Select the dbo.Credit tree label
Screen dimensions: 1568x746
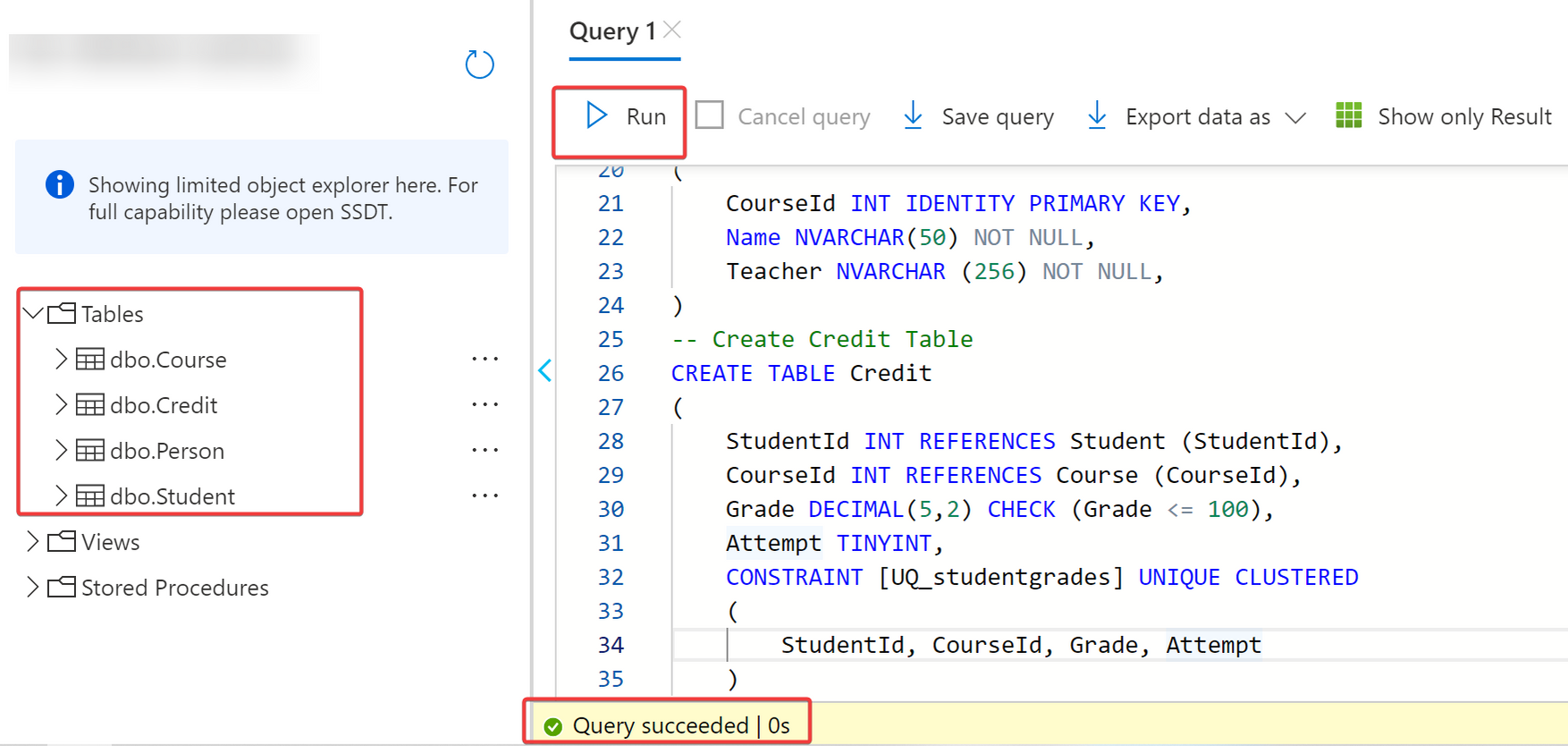[x=164, y=405]
